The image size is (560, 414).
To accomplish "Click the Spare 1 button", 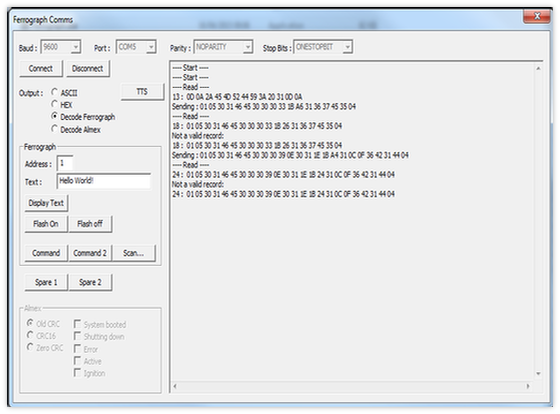I will click(x=46, y=283).
